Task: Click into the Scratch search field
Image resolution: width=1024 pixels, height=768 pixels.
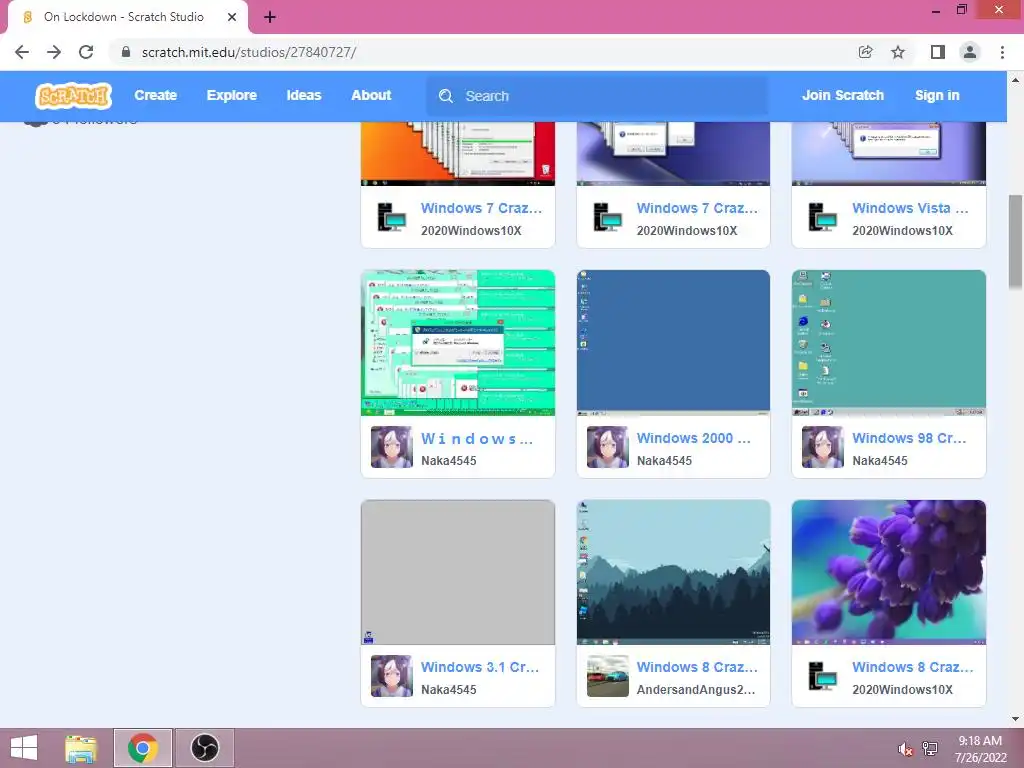Action: click(x=597, y=96)
